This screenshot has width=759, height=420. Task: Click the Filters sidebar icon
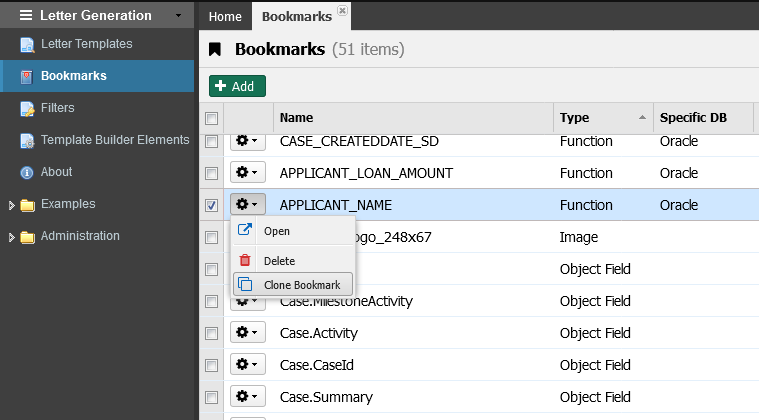tap(27, 108)
